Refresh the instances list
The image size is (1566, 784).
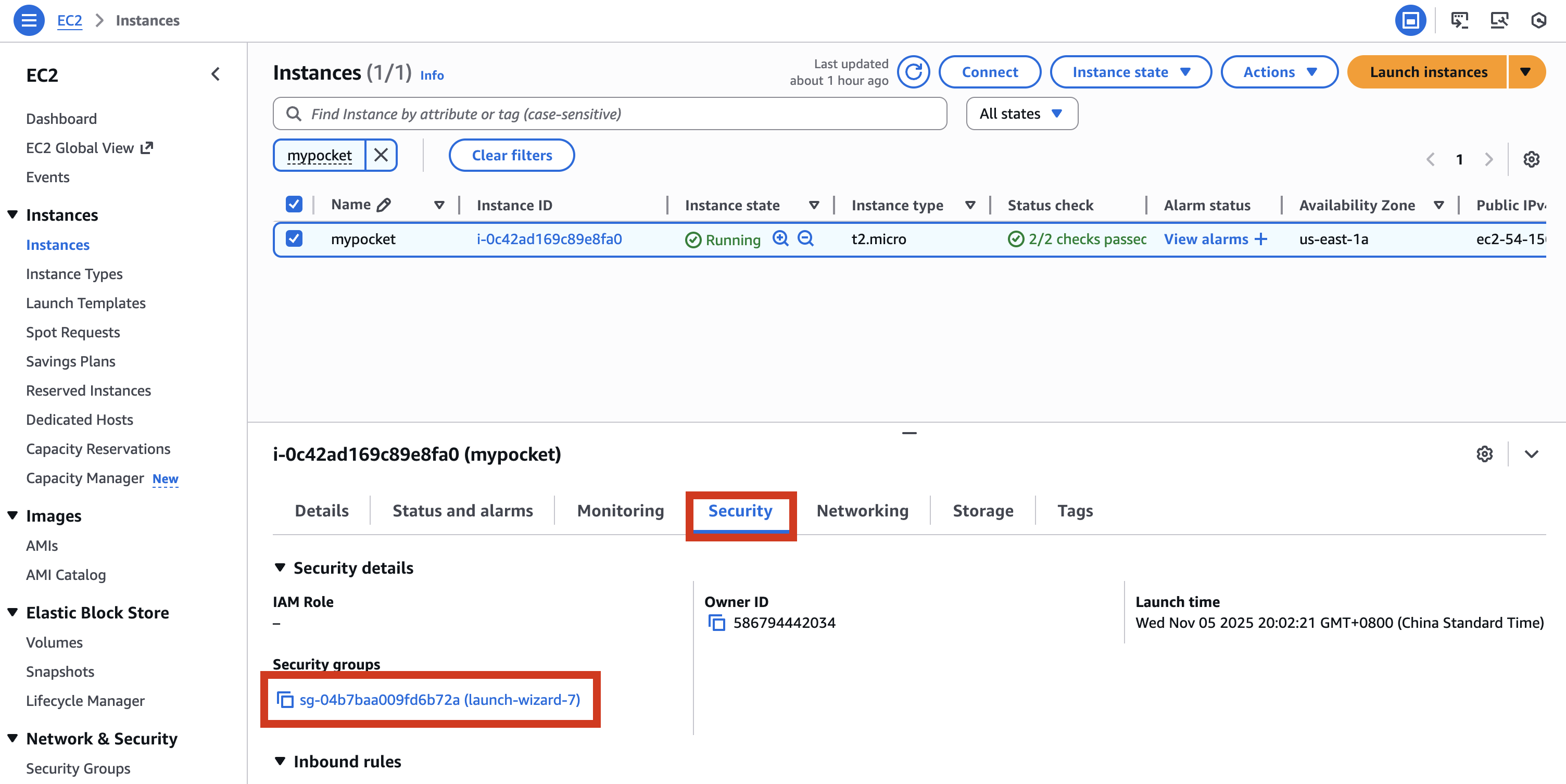click(x=914, y=72)
